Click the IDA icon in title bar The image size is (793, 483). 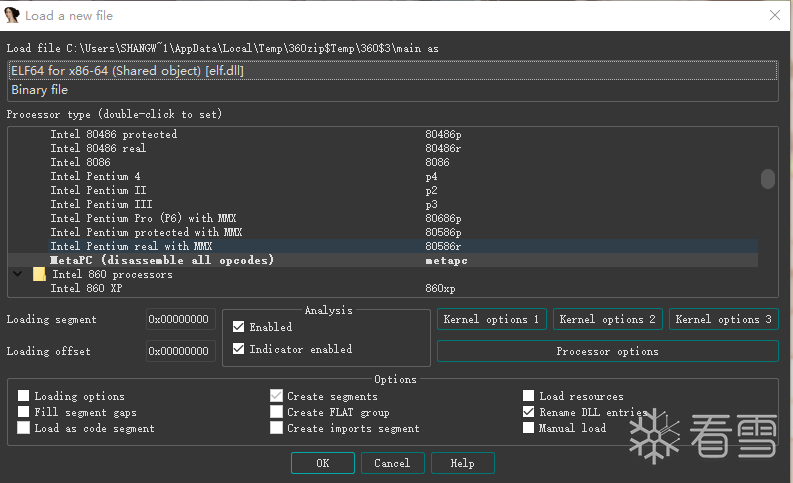pos(13,15)
